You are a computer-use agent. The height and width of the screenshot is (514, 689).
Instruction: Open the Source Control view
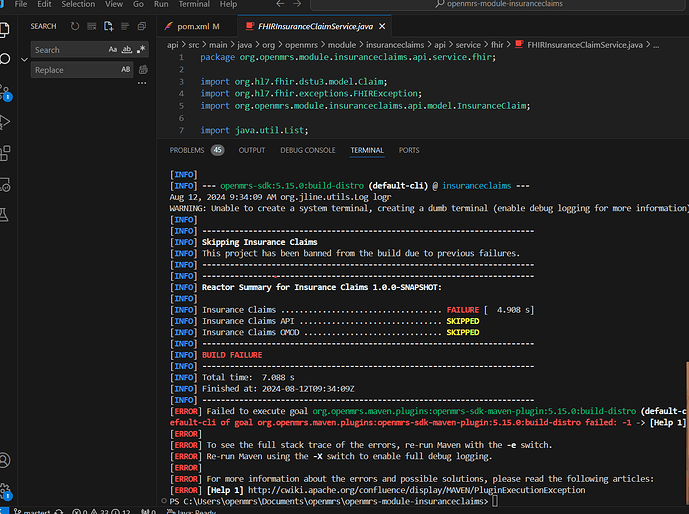5,92
